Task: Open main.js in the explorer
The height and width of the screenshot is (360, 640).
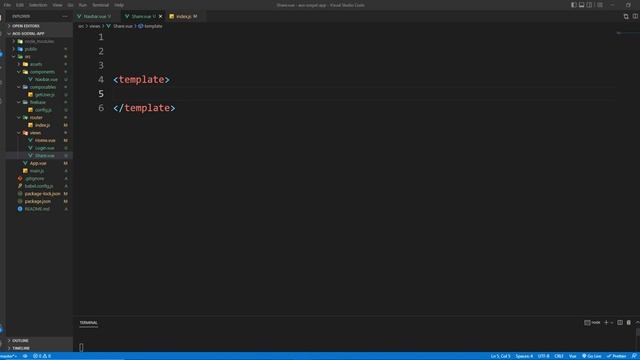Action: [x=39, y=171]
